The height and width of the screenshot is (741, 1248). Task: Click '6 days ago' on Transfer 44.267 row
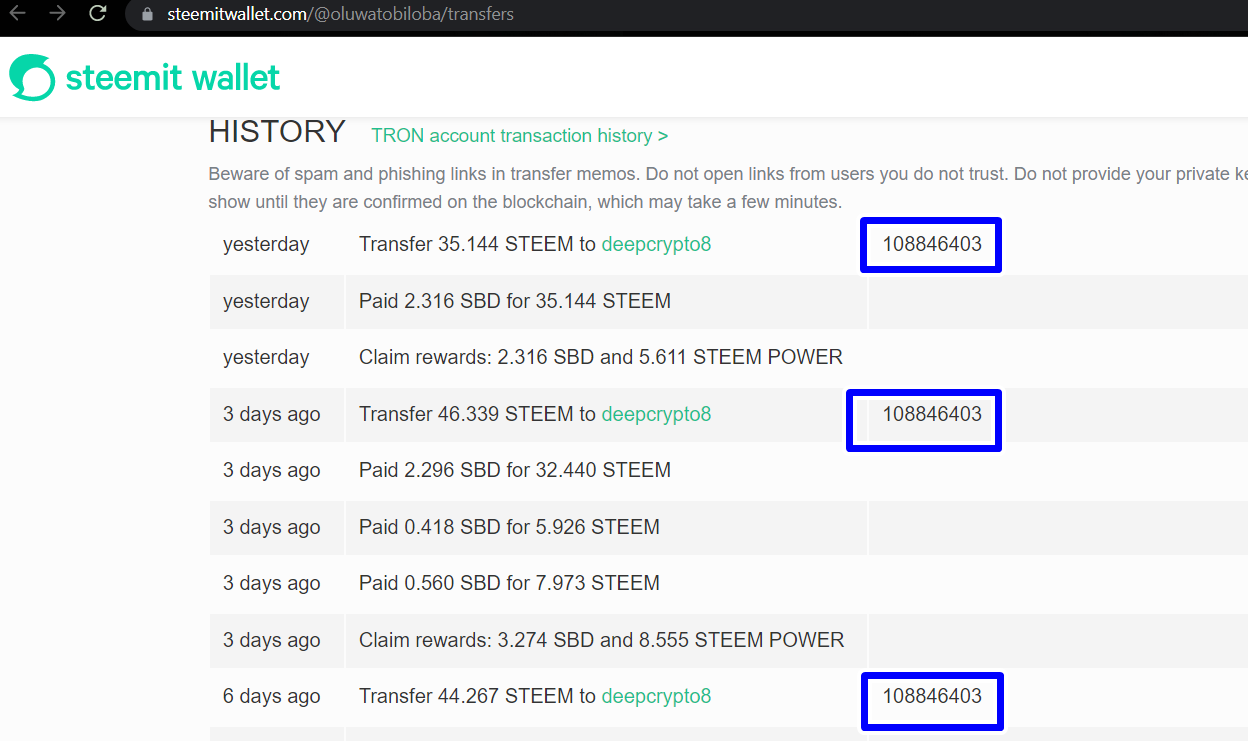(272, 696)
